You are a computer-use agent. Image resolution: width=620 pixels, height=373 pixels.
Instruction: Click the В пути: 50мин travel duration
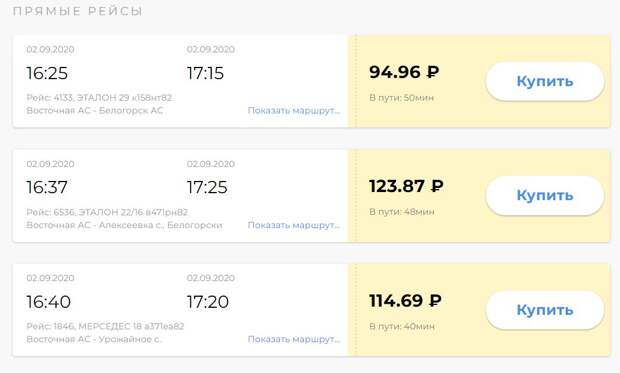coord(402,98)
